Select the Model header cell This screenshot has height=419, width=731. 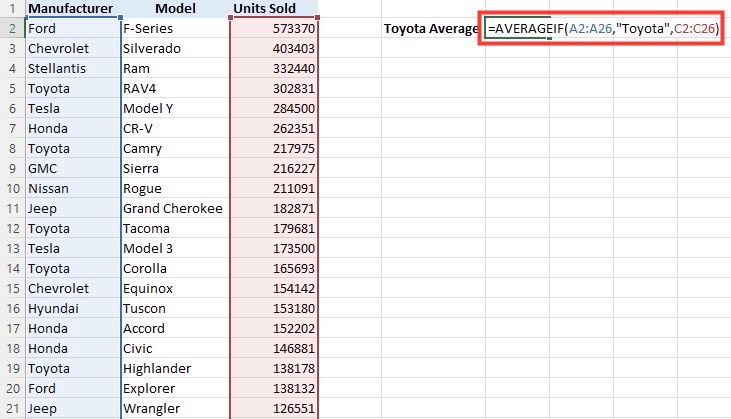tap(175, 8)
